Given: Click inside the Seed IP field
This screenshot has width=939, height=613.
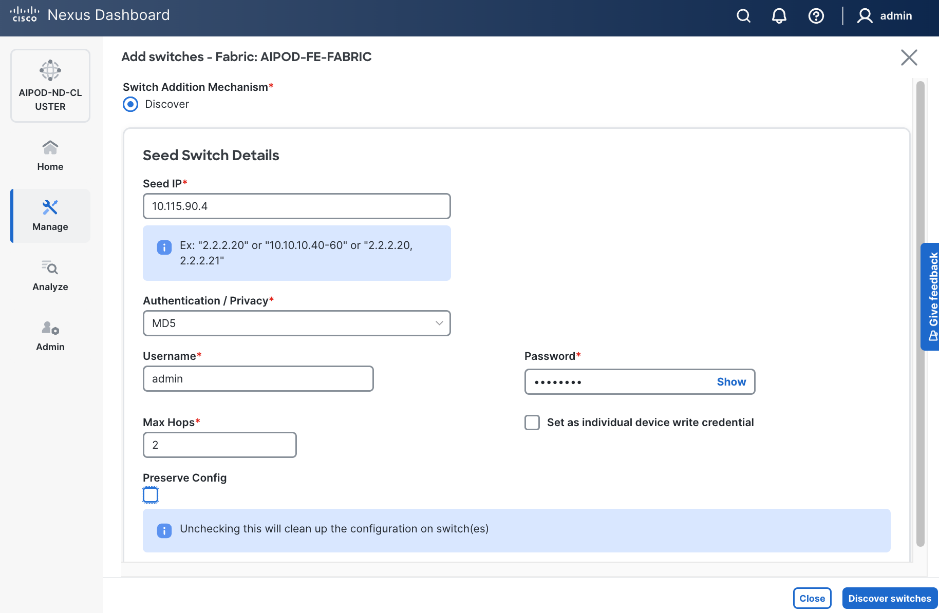Looking at the screenshot, I should [296, 206].
